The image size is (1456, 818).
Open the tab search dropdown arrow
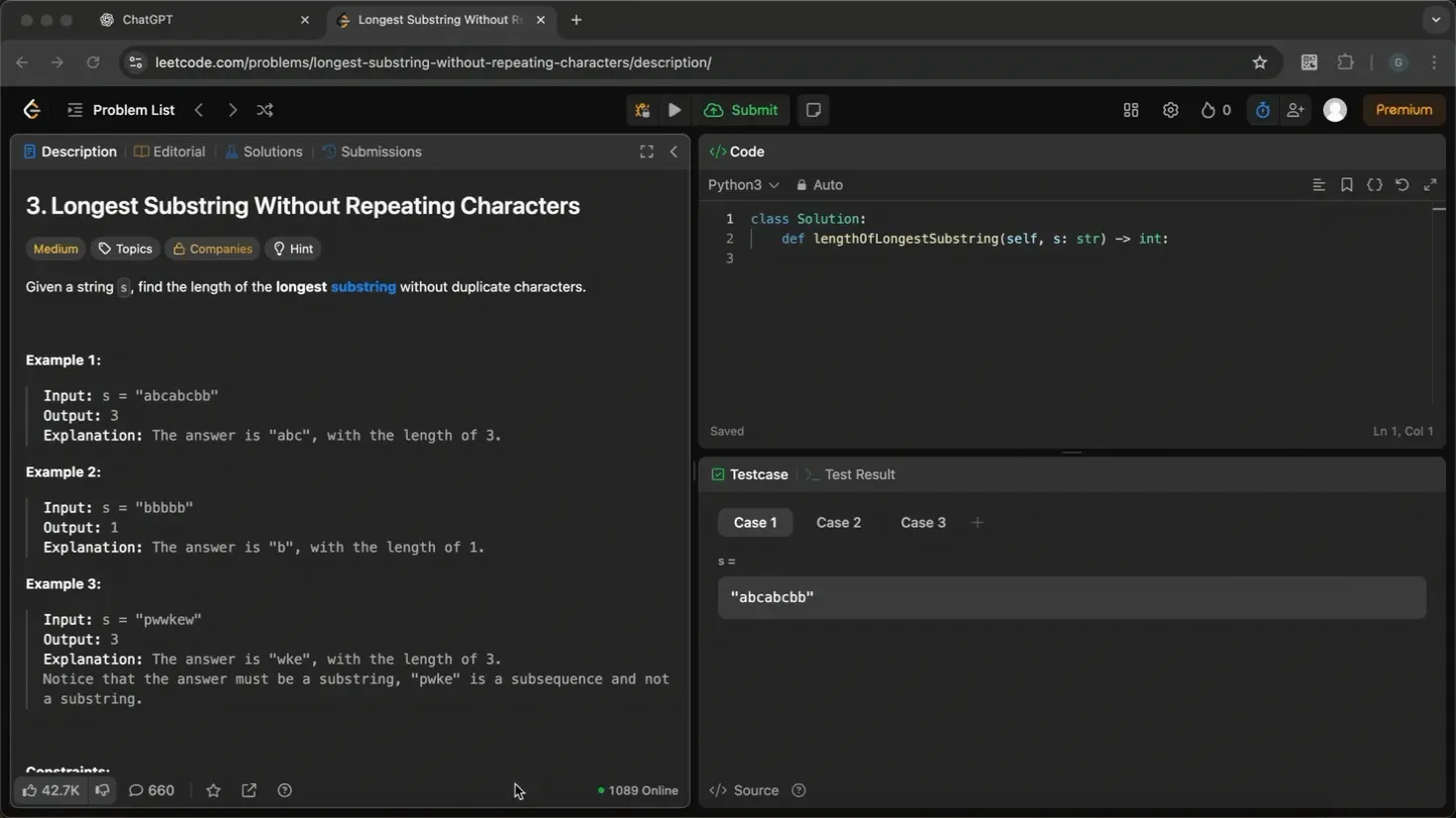[1435, 20]
